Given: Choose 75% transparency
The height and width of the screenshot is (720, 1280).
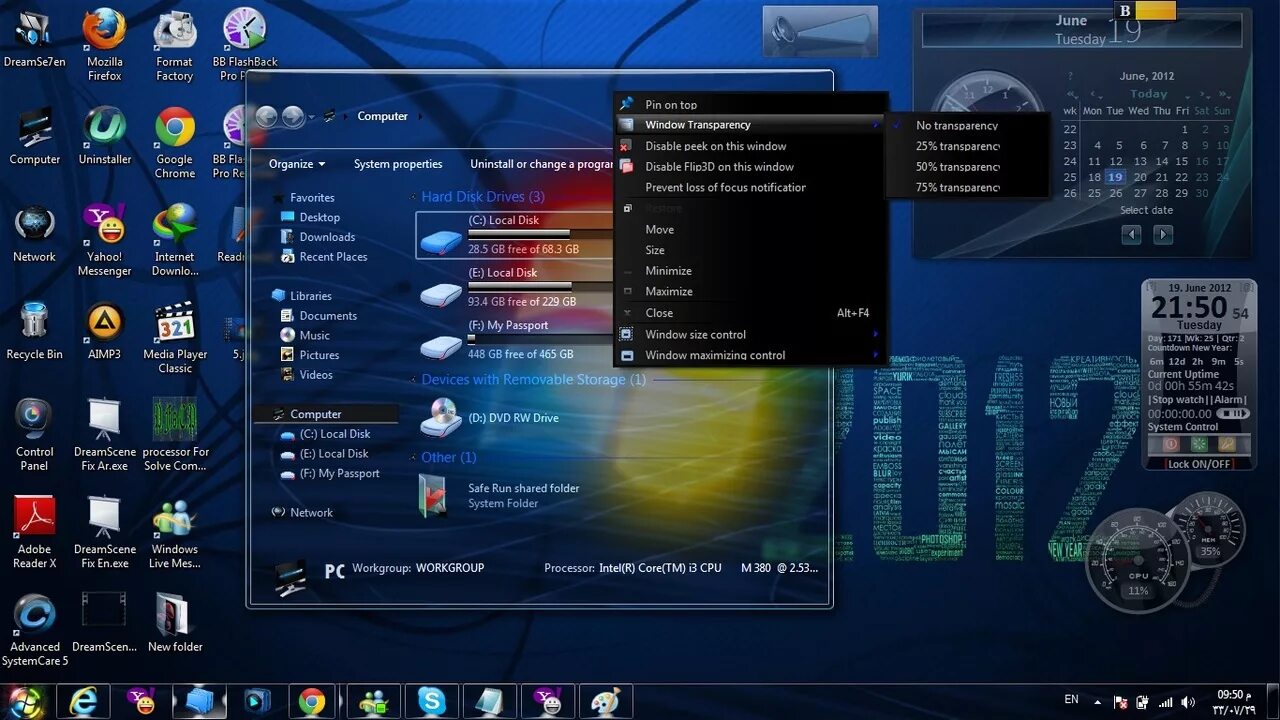Looking at the screenshot, I should (x=957, y=188).
